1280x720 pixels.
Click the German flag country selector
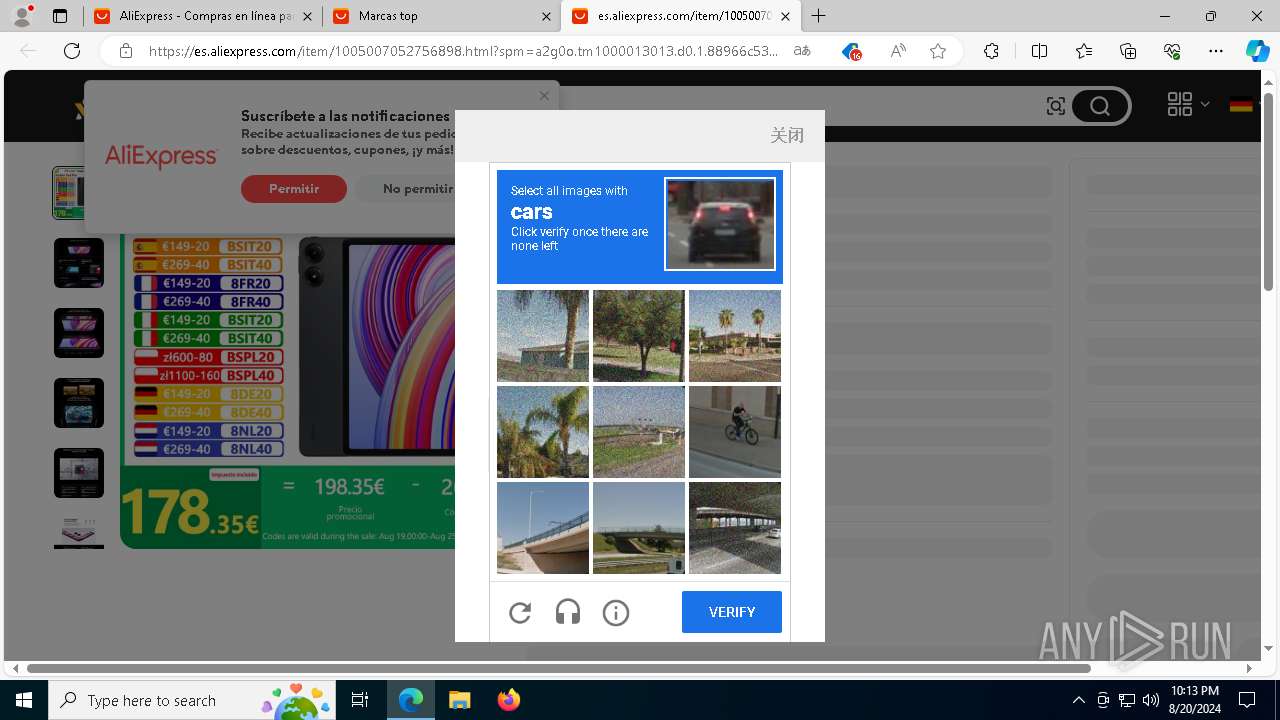click(1241, 104)
